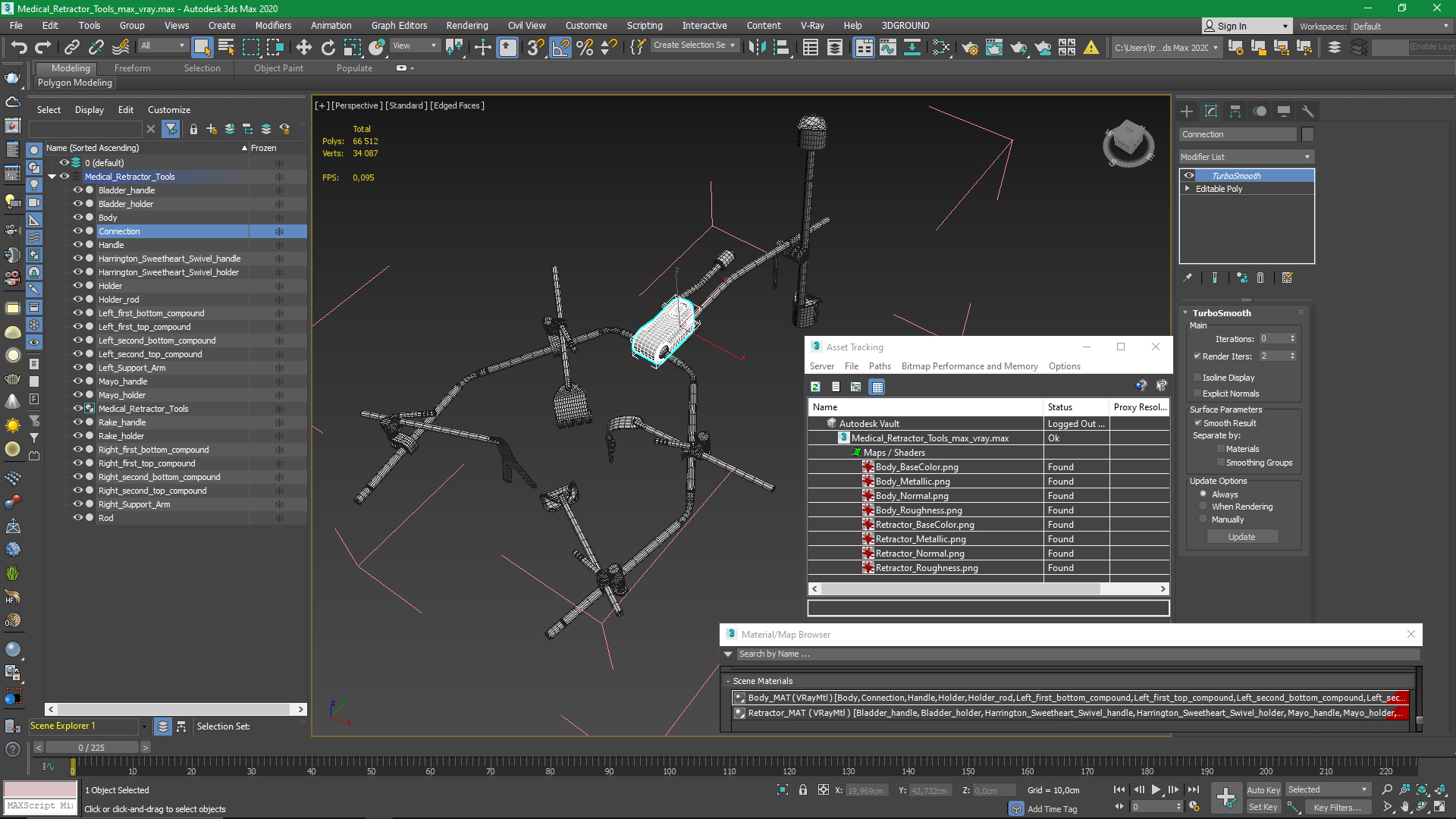Open the Render Setup dialog icon
This screenshot has height=819, width=1456.
[969, 47]
